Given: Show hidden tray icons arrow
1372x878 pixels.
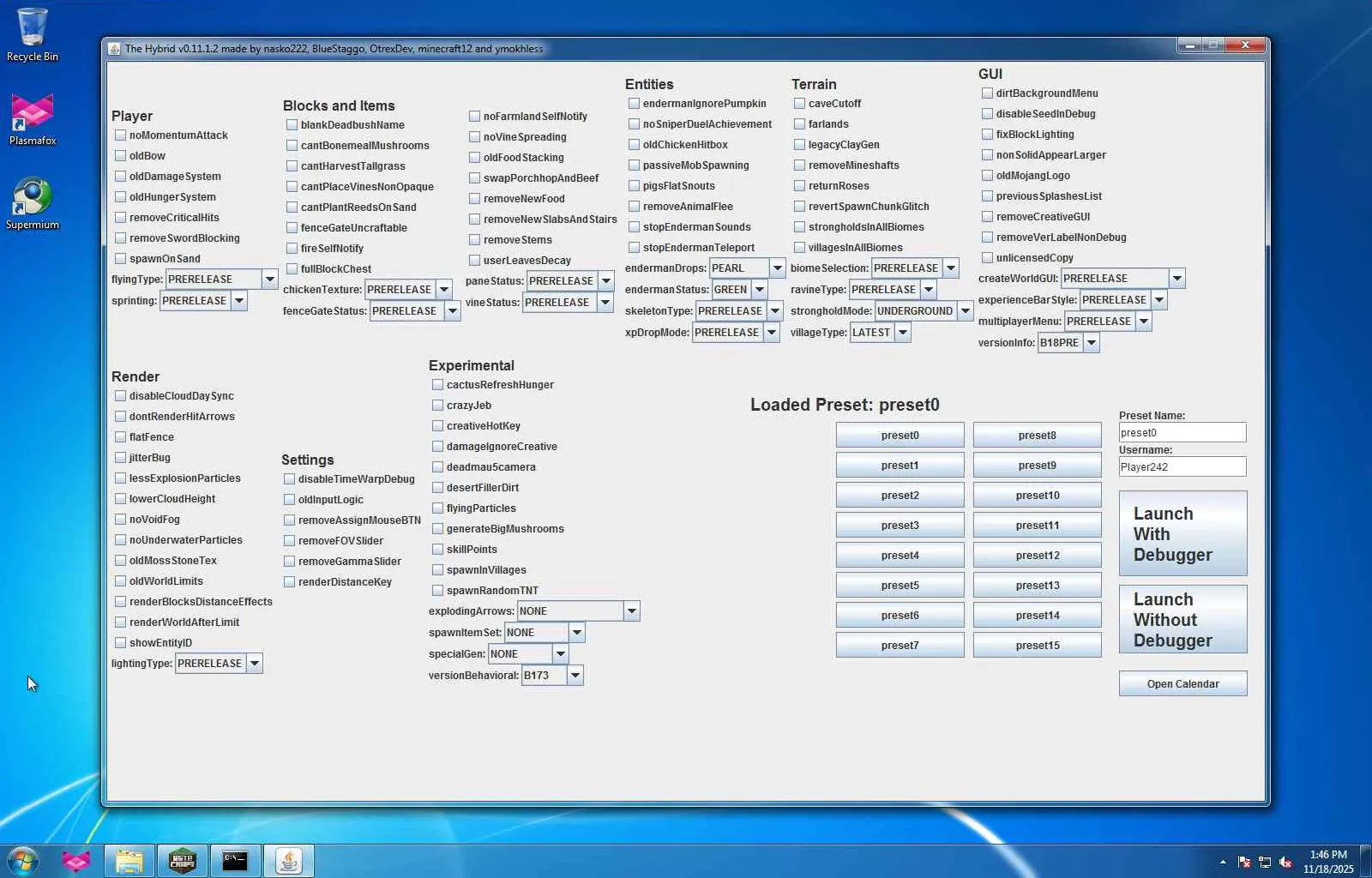Looking at the screenshot, I should point(1223,862).
